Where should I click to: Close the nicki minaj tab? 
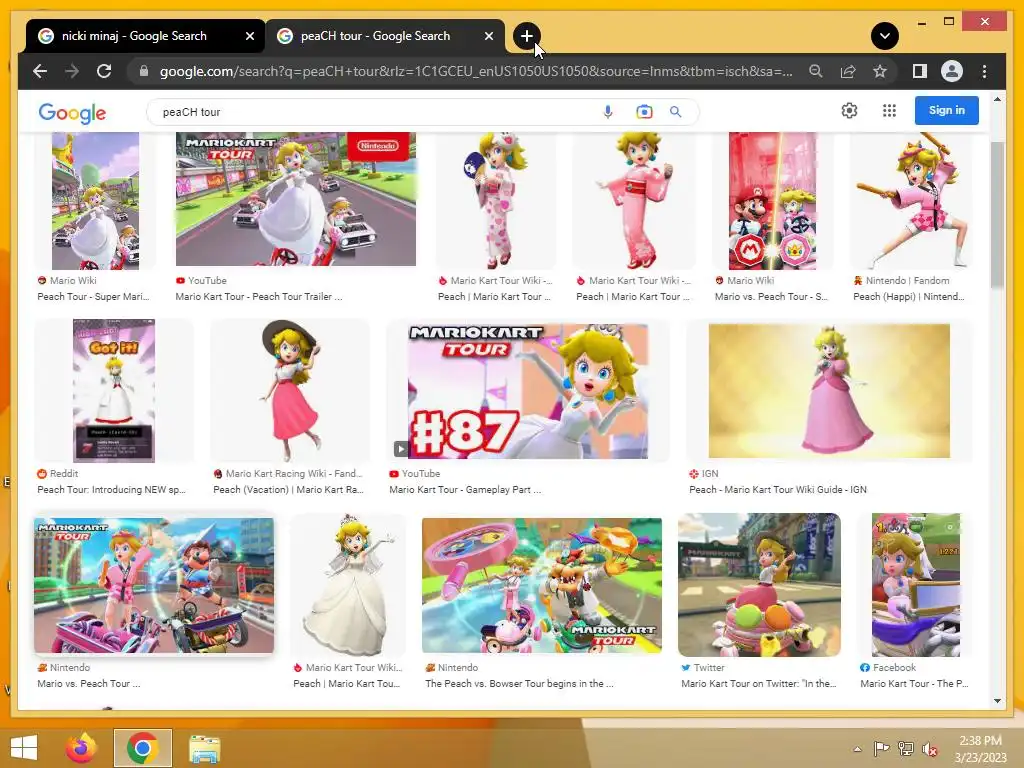coord(249,37)
